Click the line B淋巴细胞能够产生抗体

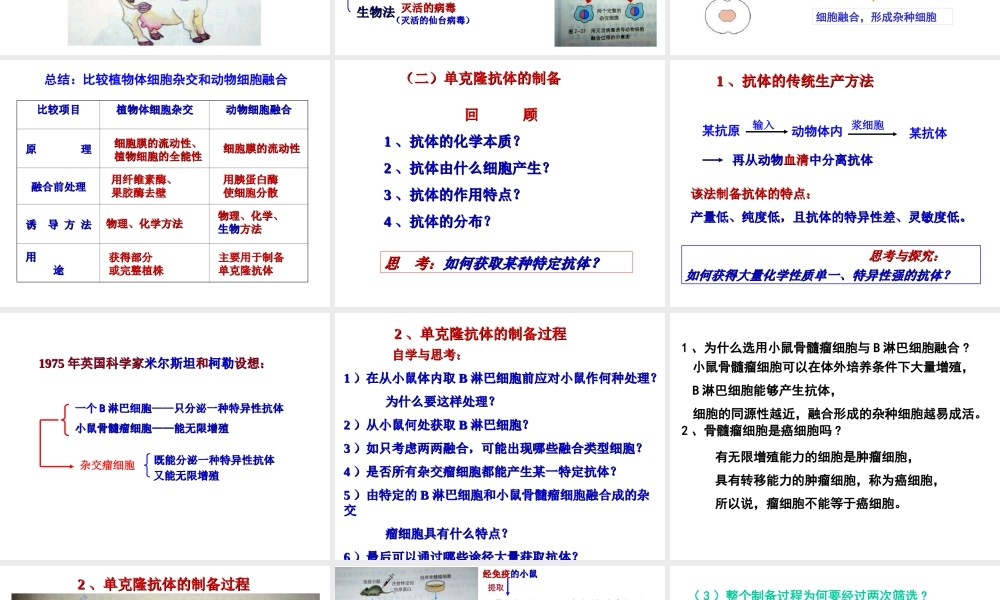tap(763, 391)
